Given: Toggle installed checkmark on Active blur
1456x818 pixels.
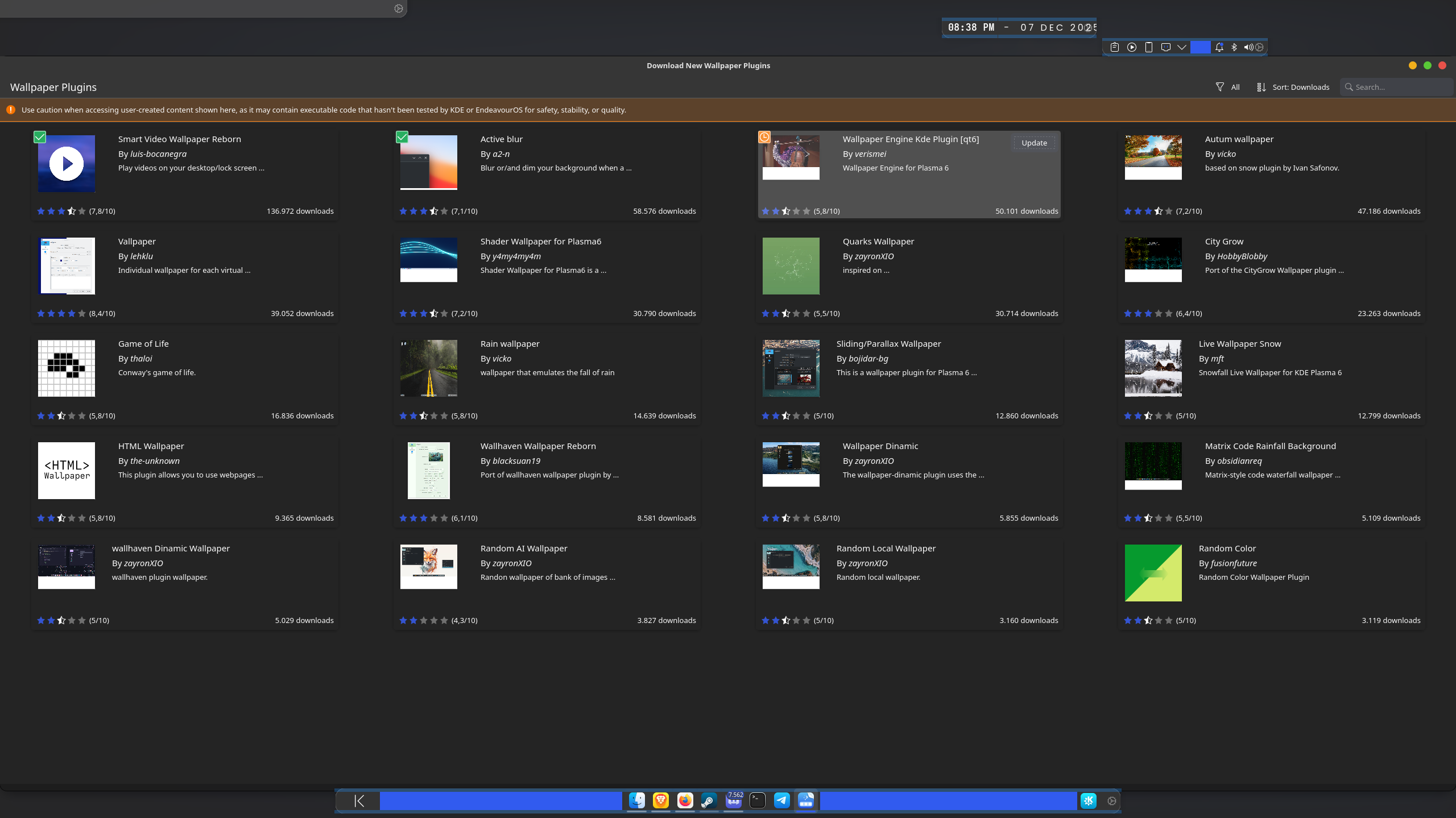Looking at the screenshot, I should (x=402, y=137).
